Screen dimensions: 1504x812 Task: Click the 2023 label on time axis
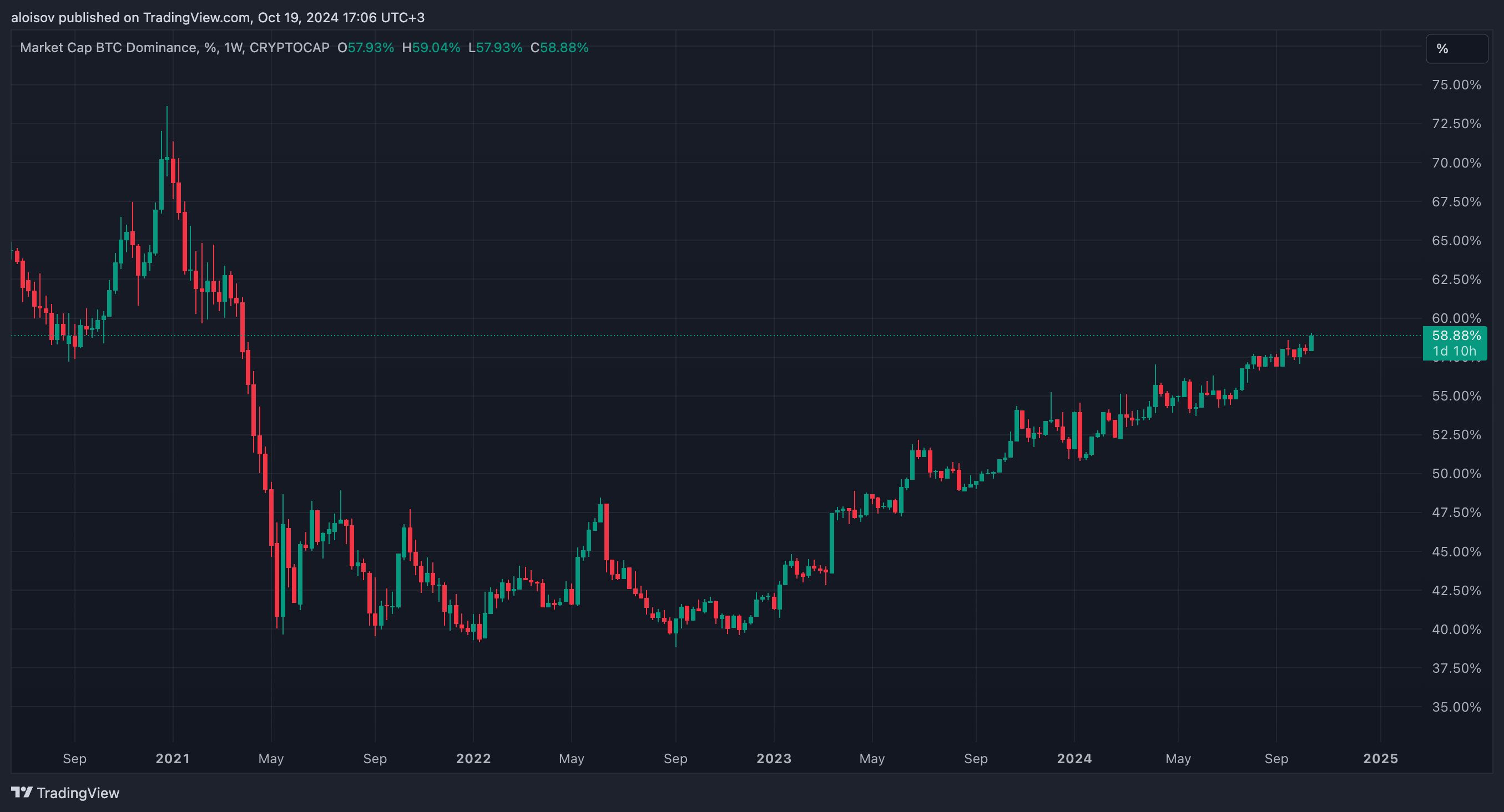(x=774, y=758)
